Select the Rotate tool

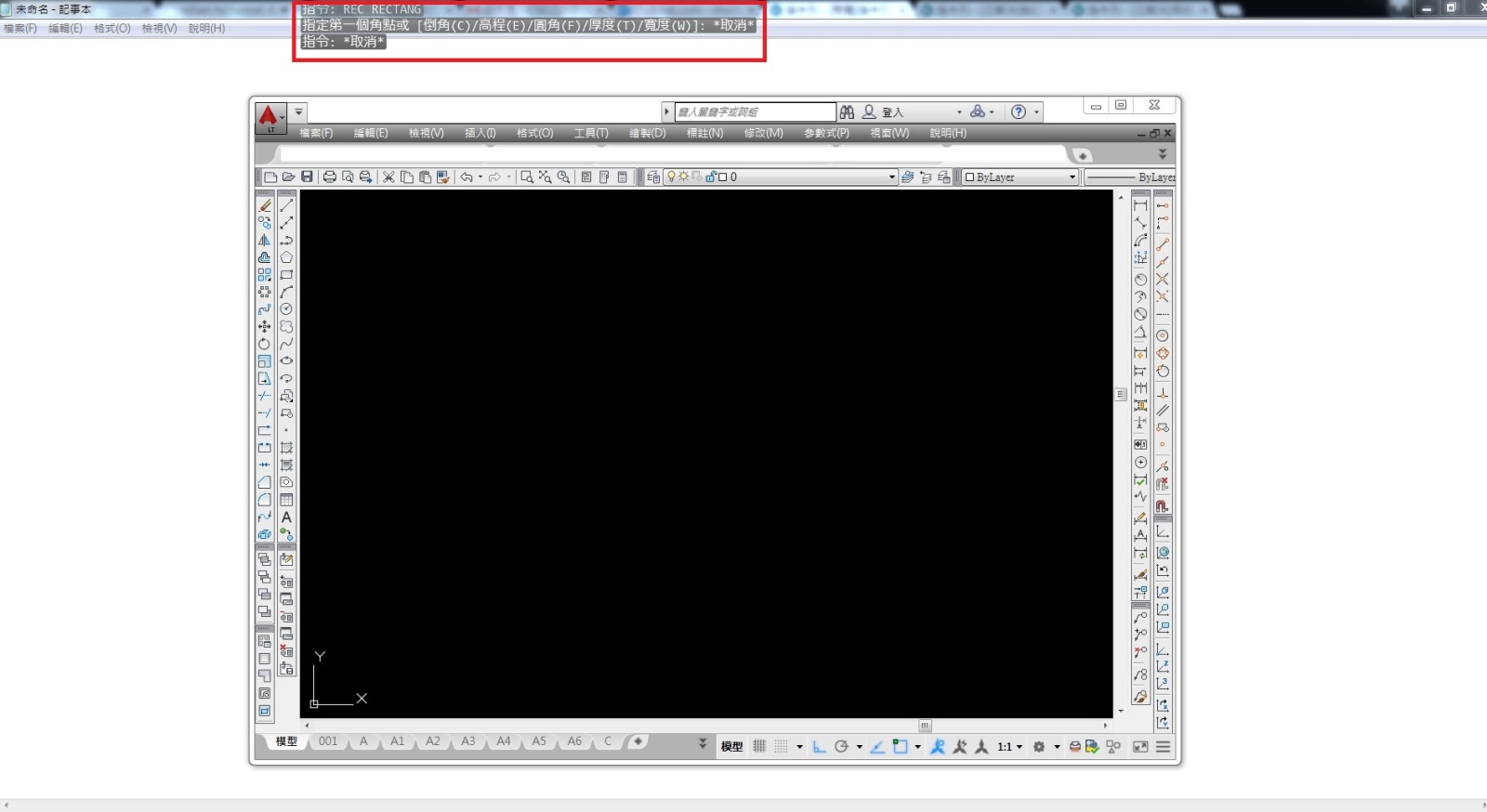coord(265,344)
